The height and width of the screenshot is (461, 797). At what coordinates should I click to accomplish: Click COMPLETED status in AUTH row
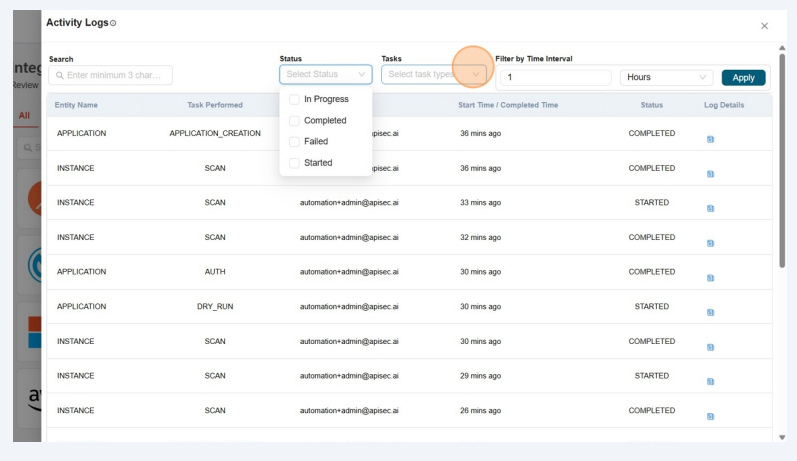point(652,272)
